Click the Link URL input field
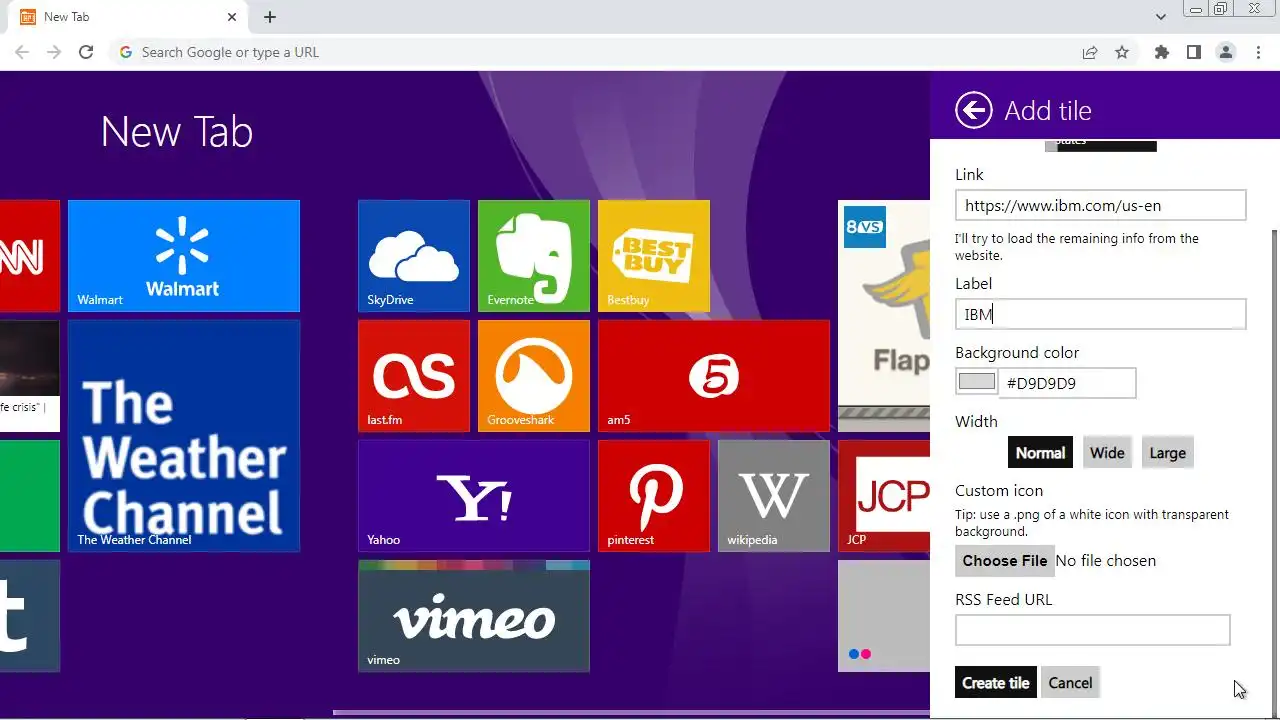The image size is (1280, 720). point(1100,205)
